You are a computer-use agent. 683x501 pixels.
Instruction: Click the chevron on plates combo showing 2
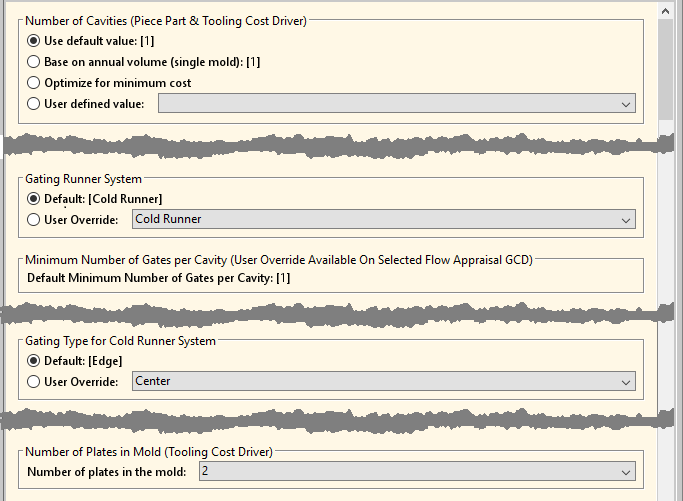click(x=626, y=472)
